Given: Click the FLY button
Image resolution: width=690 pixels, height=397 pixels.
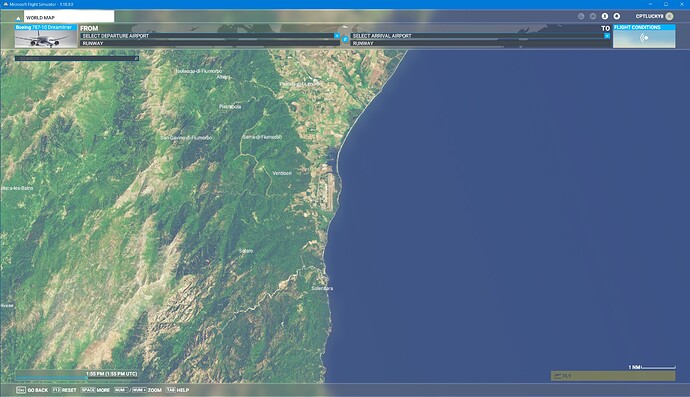Looking at the screenshot, I should coord(613,376).
